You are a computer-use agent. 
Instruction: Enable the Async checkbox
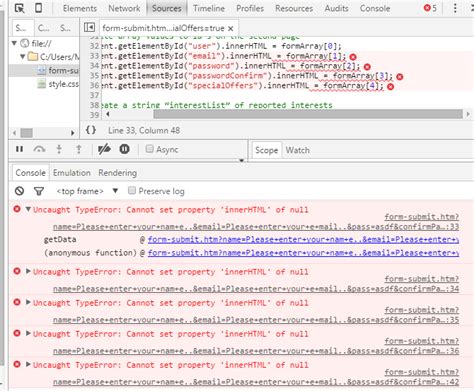point(150,149)
